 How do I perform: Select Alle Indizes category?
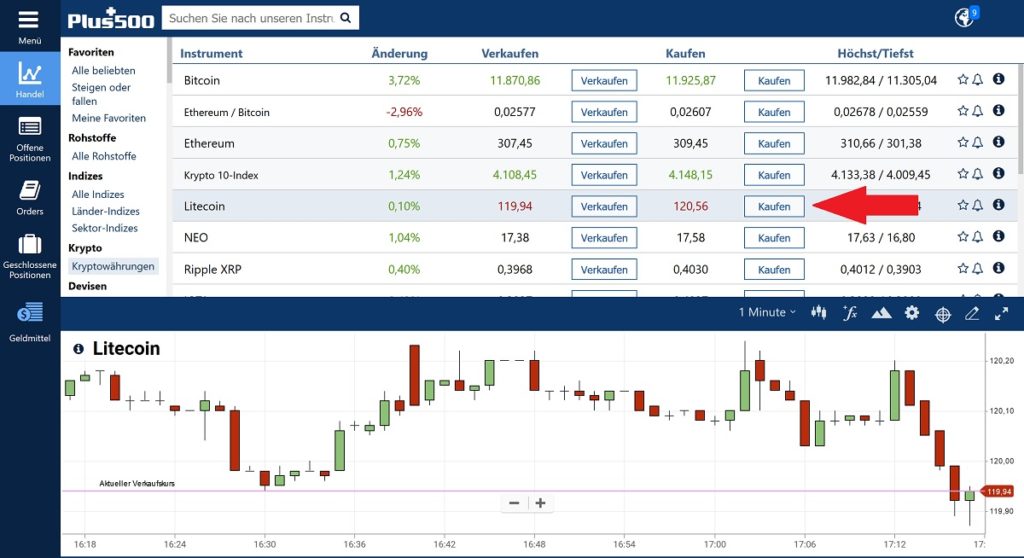(x=98, y=194)
